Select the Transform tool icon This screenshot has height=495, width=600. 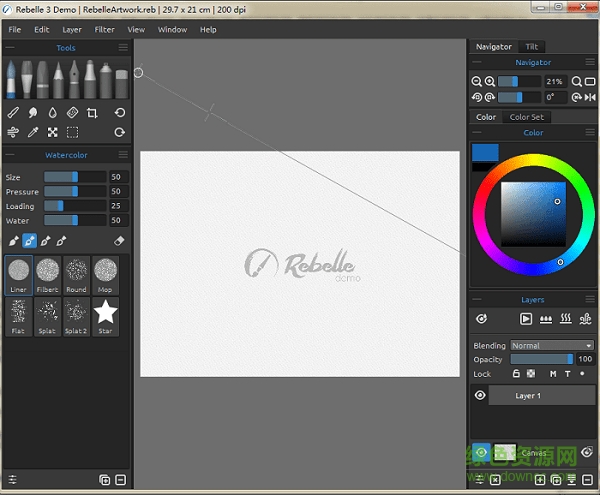(x=52, y=132)
